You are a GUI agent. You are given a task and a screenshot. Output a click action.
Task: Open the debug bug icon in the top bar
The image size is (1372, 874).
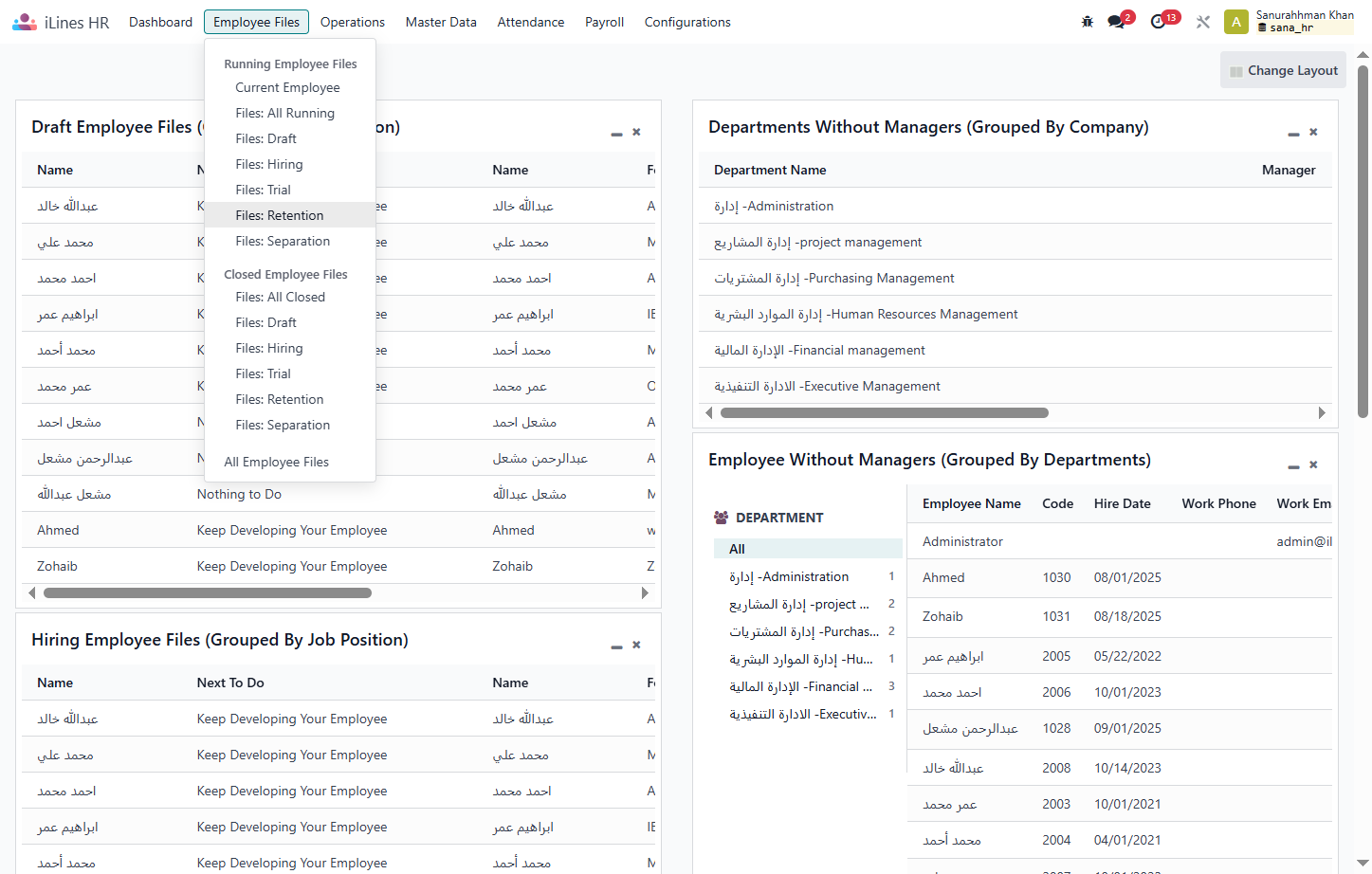[1088, 22]
